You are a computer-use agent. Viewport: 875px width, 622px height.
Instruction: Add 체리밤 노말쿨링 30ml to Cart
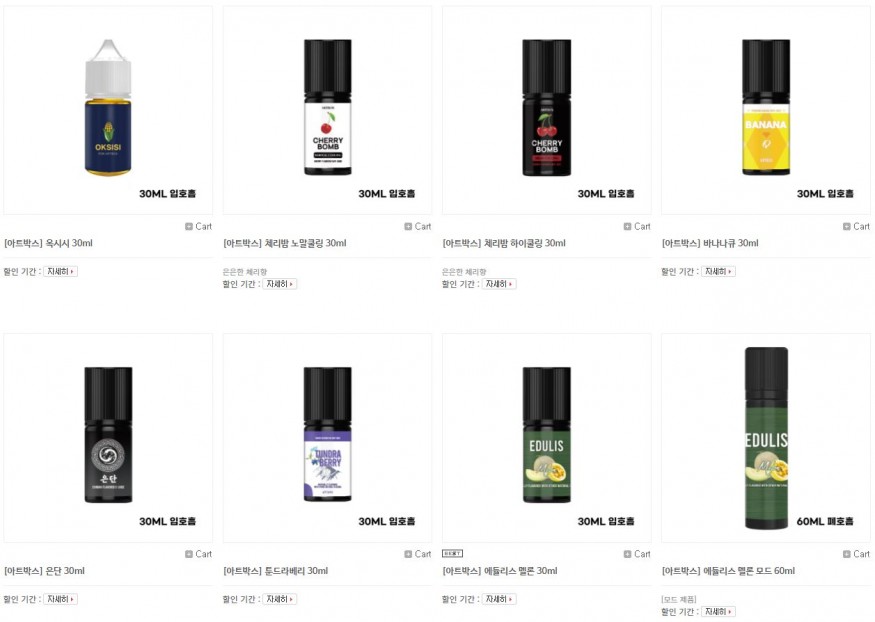[418, 226]
